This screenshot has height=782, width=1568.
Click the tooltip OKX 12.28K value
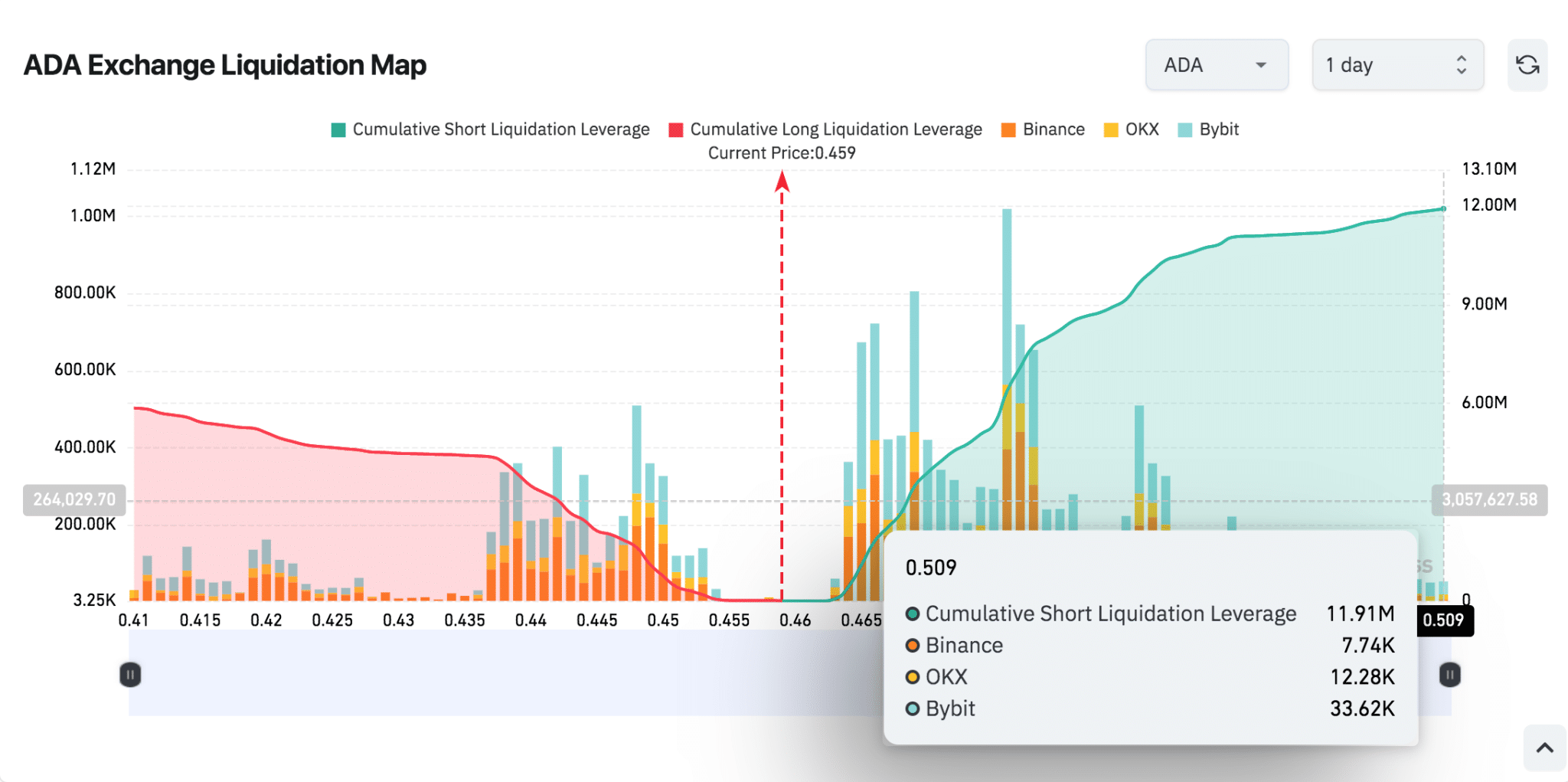coord(1363,677)
